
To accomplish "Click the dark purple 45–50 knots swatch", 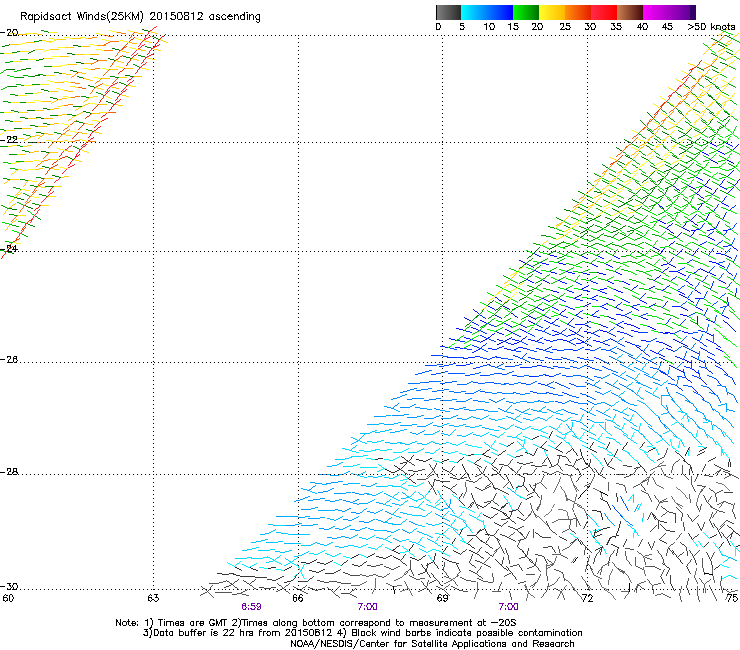I will (682, 12).
